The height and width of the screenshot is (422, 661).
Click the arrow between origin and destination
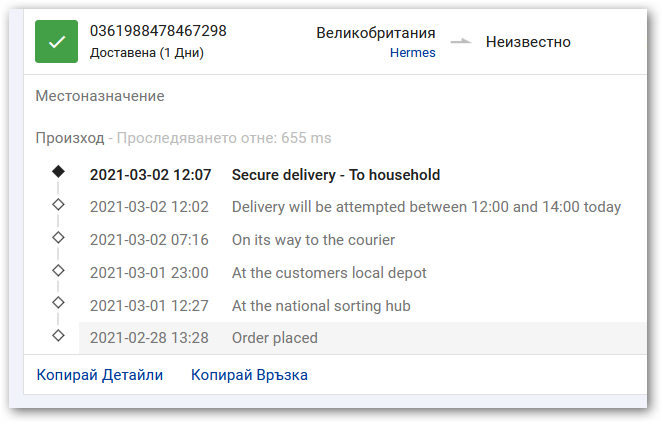click(x=460, y=42)
